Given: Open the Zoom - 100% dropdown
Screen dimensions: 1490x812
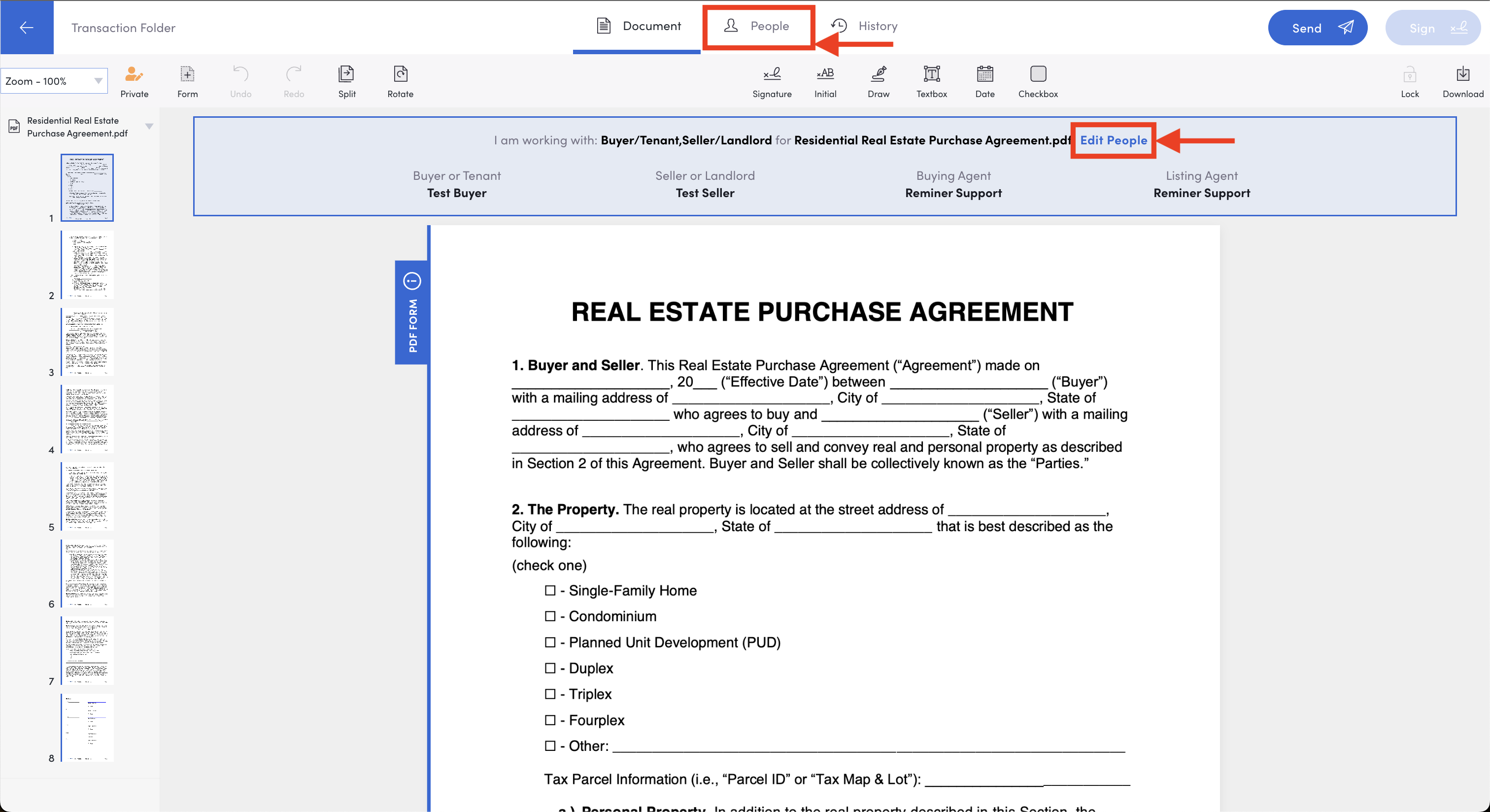Looking at the screenshot, I should pyautogui.click(x=54, y=82).
